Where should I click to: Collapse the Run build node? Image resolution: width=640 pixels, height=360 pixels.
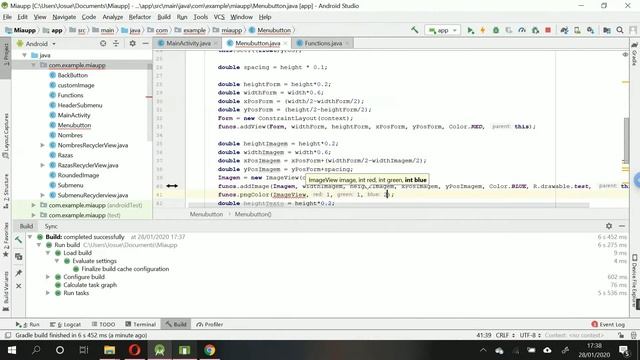pos(39,245)
